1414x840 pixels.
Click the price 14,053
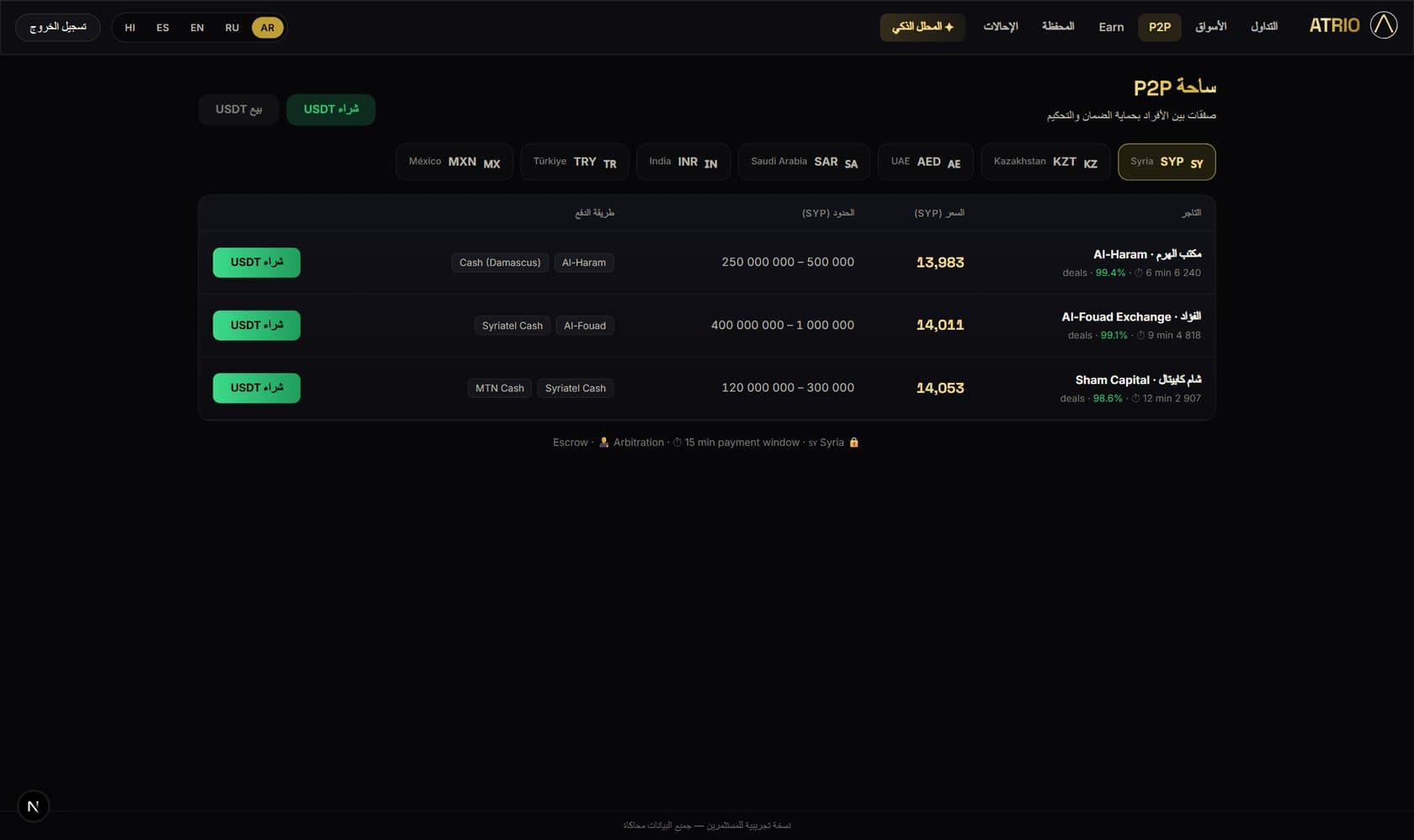pos(940,388)
